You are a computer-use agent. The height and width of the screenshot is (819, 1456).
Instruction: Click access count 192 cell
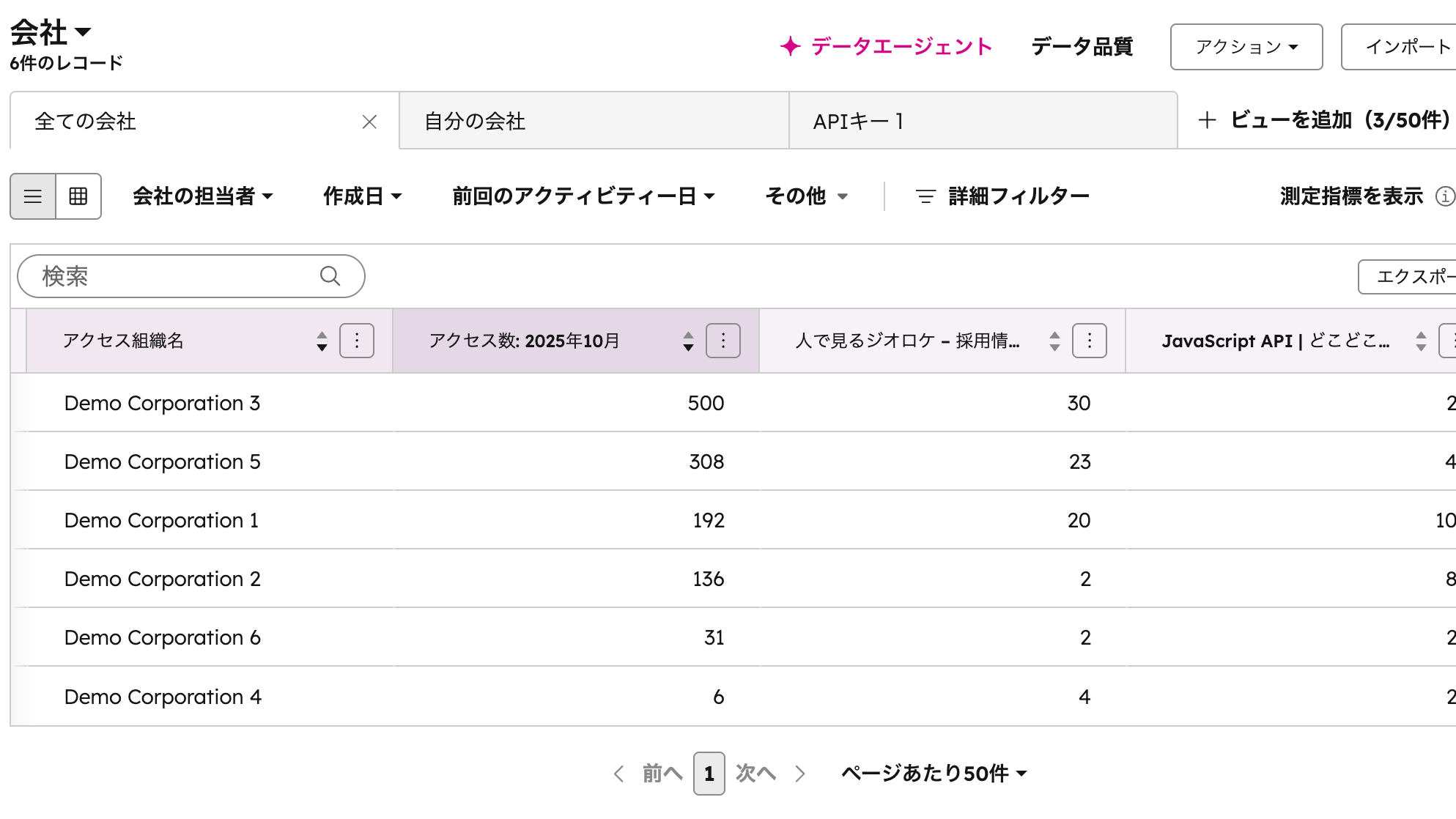coord(709,520)
